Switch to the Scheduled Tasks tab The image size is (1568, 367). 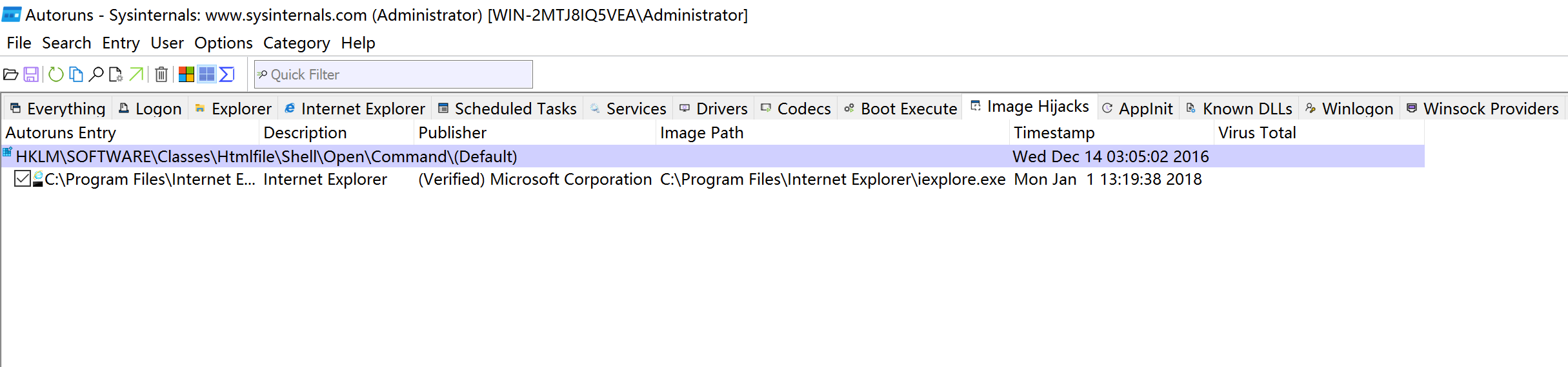[507, 109]
